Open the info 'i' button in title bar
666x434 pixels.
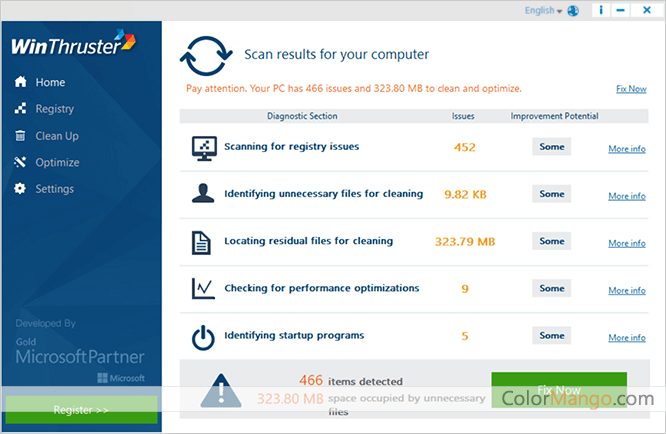coord(601,10)
